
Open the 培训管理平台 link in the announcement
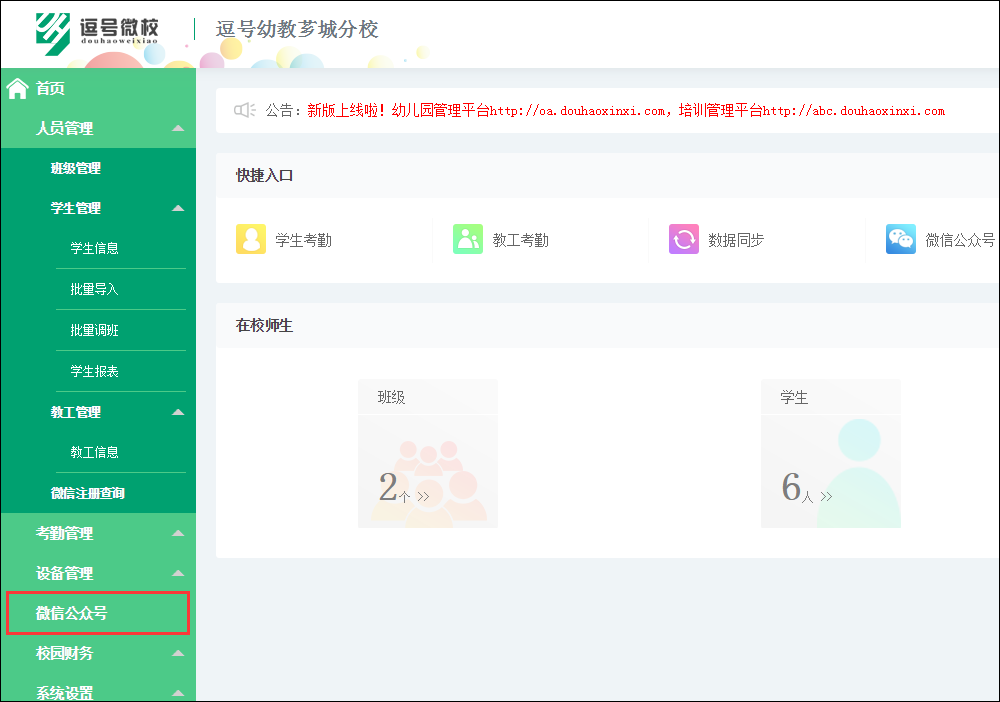(x=857, y=110)
